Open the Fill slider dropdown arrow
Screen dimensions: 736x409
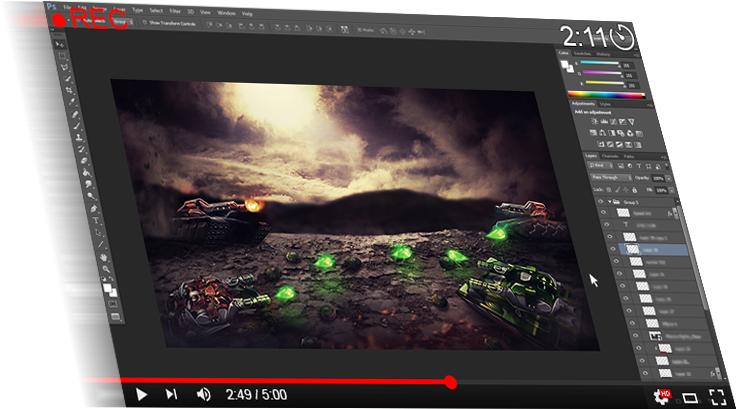pos(672,190)
